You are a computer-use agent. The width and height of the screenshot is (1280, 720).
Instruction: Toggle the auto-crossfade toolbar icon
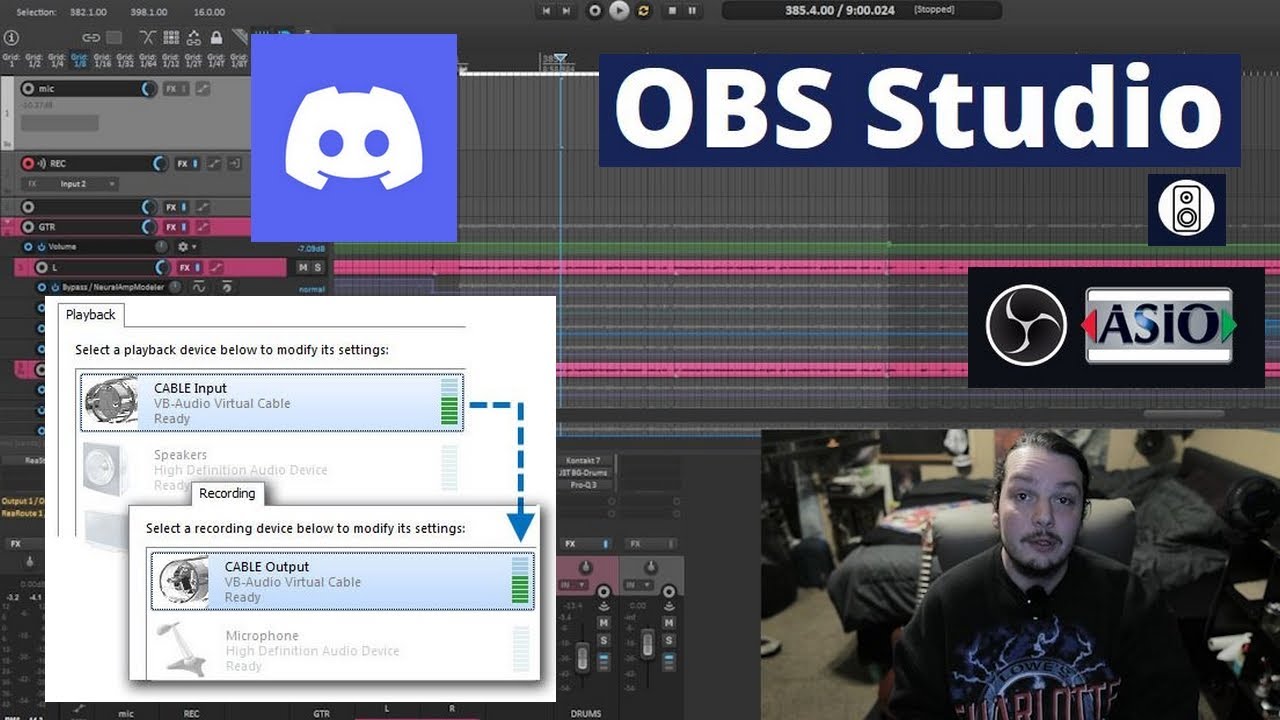click(148, 38)
